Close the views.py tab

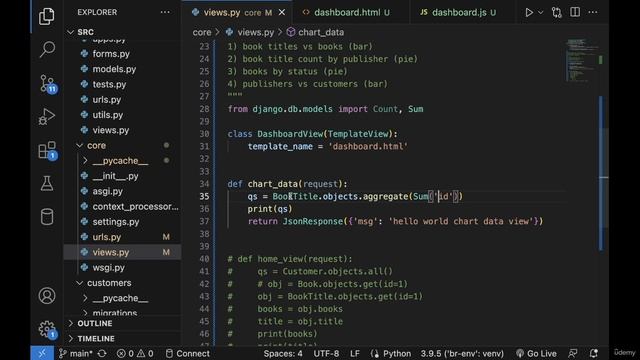pos(282,13)
